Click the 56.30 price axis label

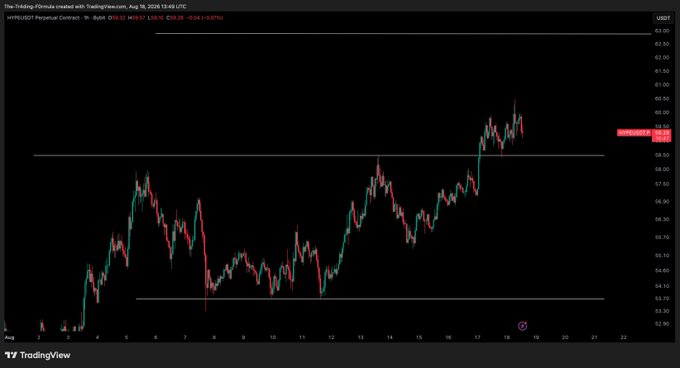tap(662, 219)
